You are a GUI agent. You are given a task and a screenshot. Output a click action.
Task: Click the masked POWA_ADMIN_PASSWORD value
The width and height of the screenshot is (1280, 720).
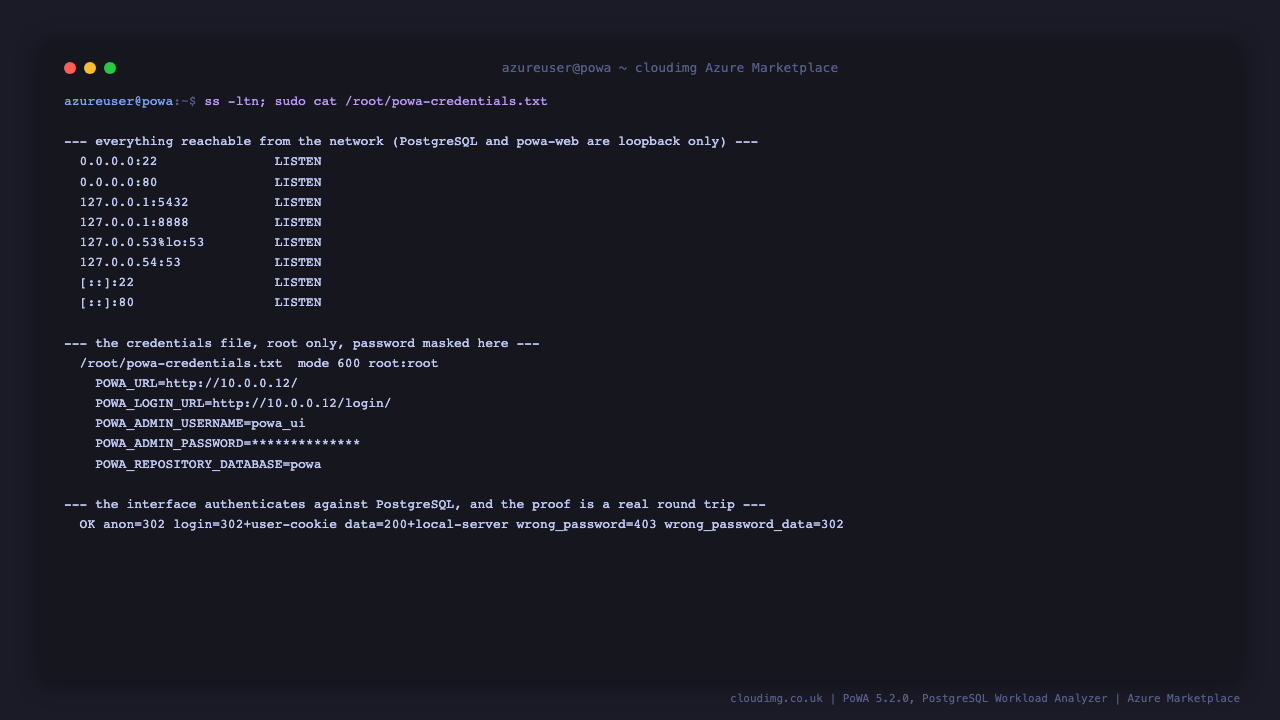(305, 443)
